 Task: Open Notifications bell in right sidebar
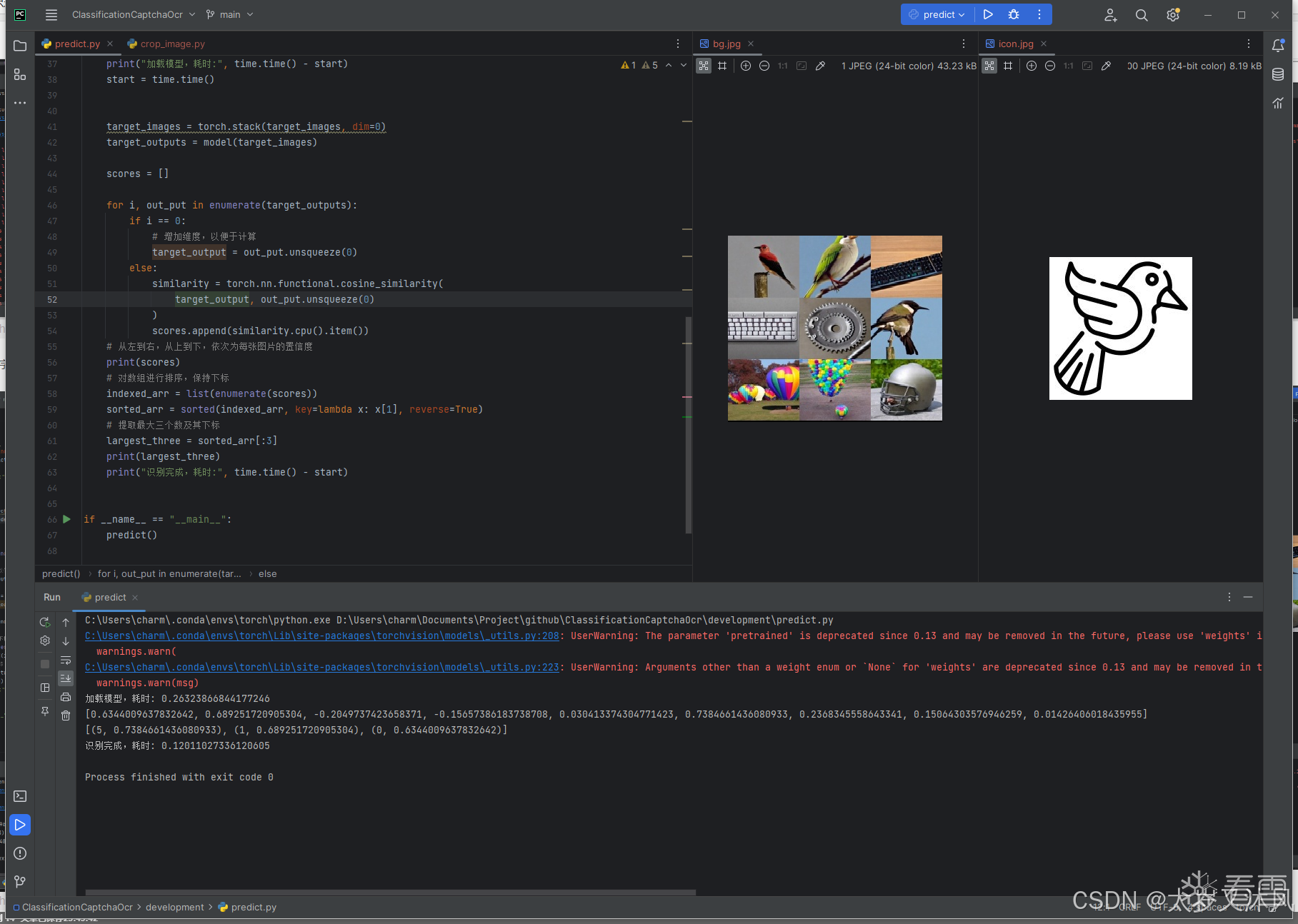(x=1278, y=46)
